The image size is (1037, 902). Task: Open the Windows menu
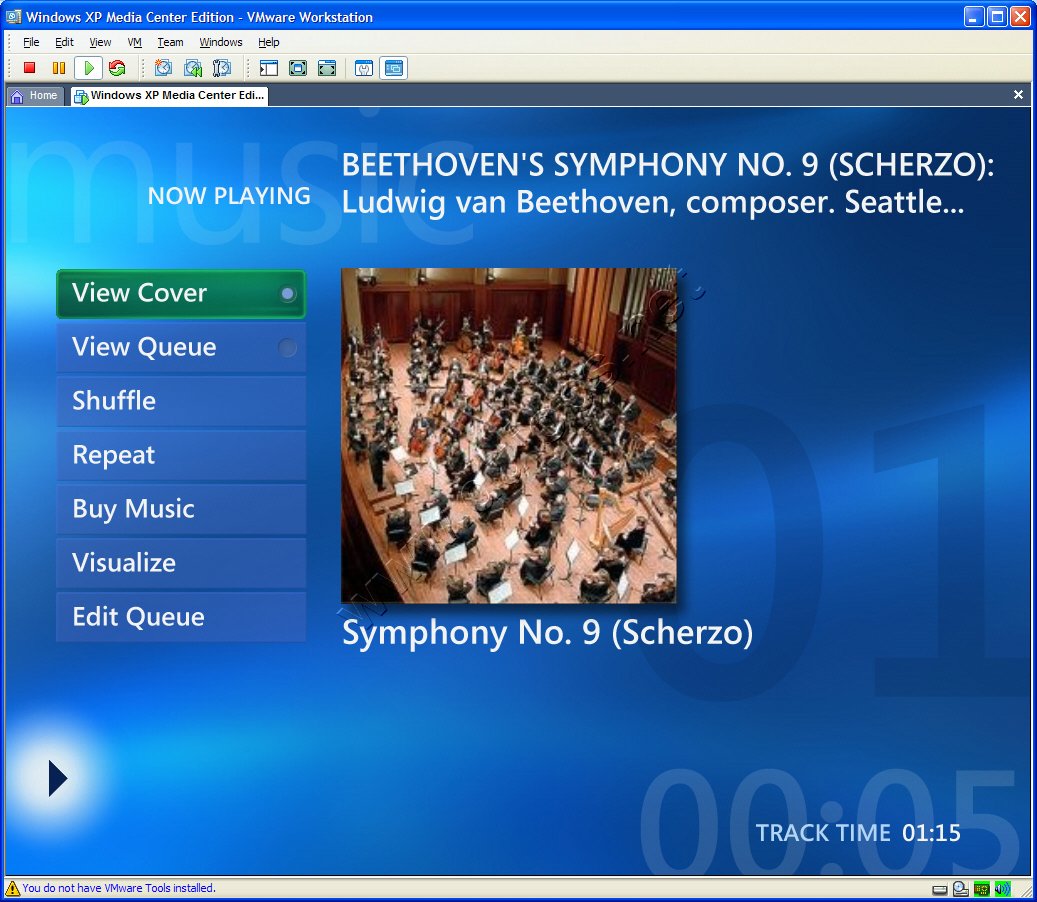pyautogui.click(x=221, y=42)
